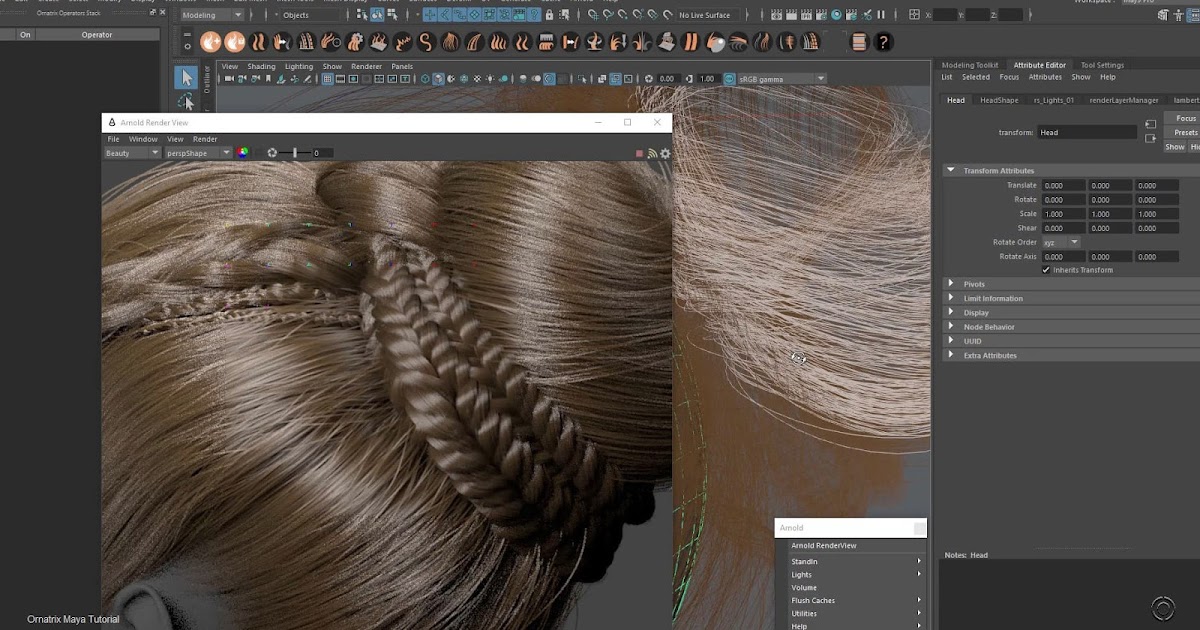Click the Ornatrix barrel shelf icon
The height and width of the screenshot is (630, 1200).
(x=859, y=42)
